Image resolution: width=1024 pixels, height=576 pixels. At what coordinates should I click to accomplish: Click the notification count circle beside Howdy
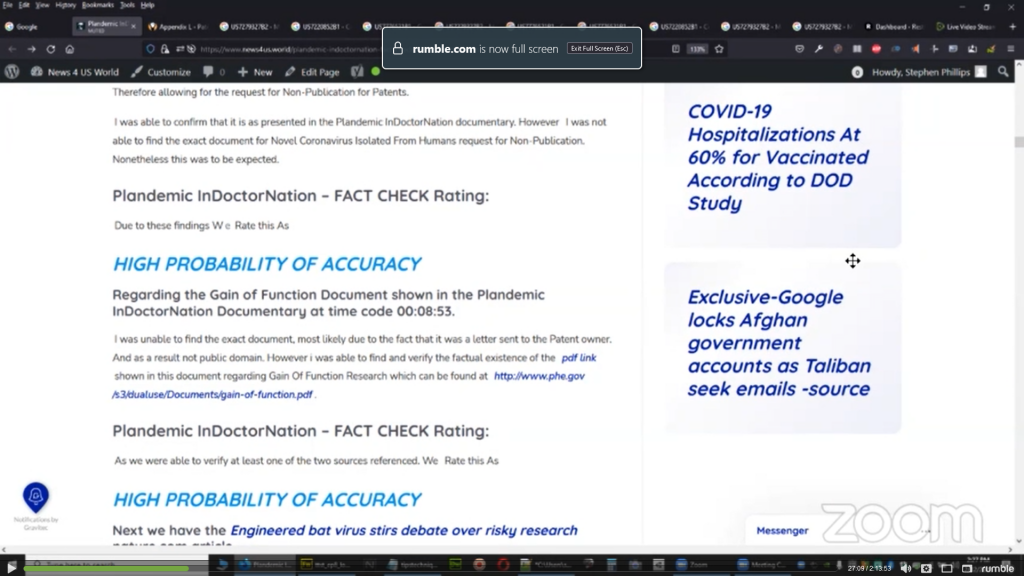click(x=857, y=72)
